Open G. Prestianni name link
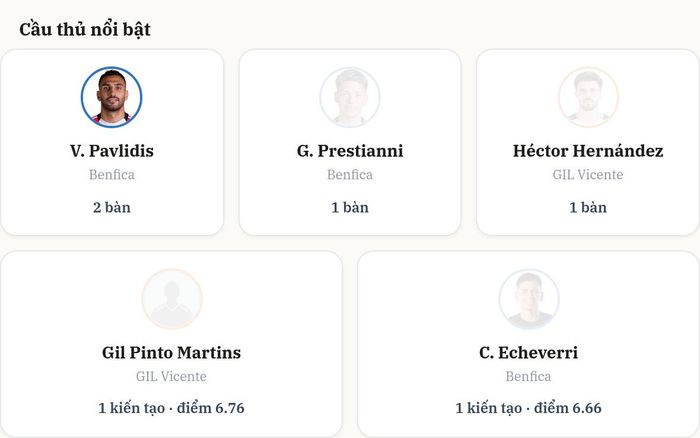Viewport: 700px width, 438px height. 350,151
